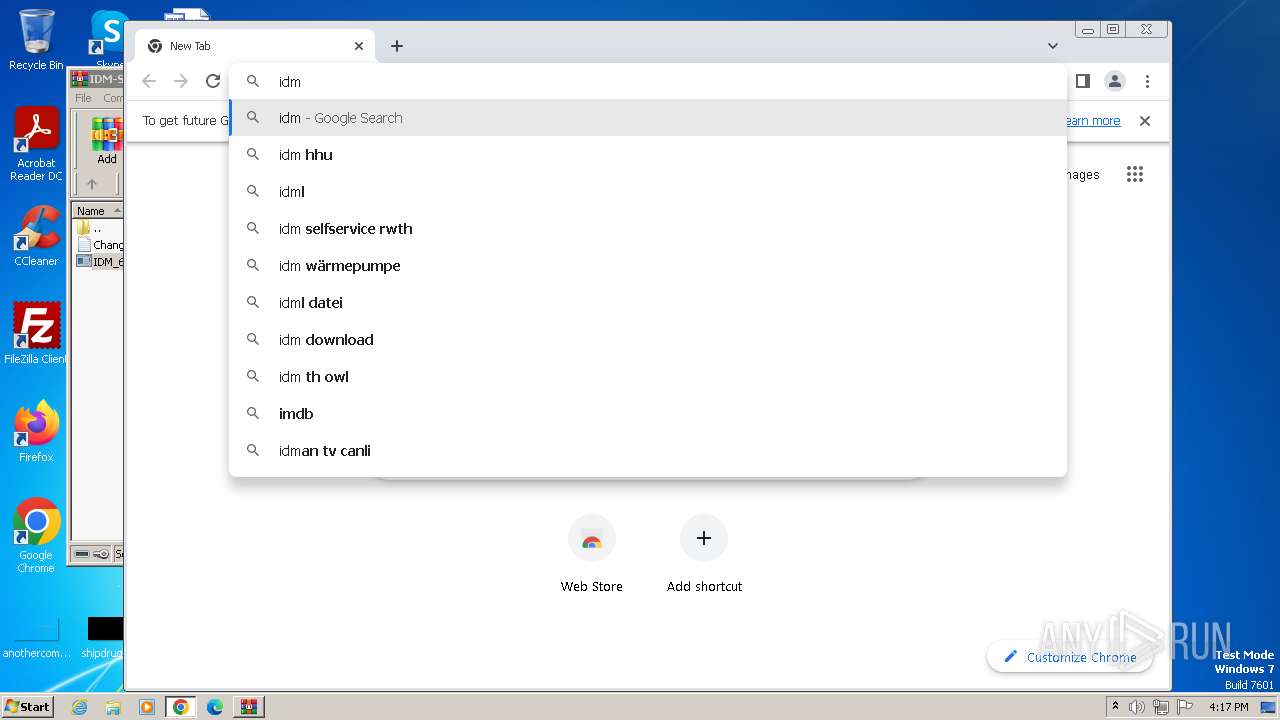Open Windows Explorer from the taskbar

point(113,707)
